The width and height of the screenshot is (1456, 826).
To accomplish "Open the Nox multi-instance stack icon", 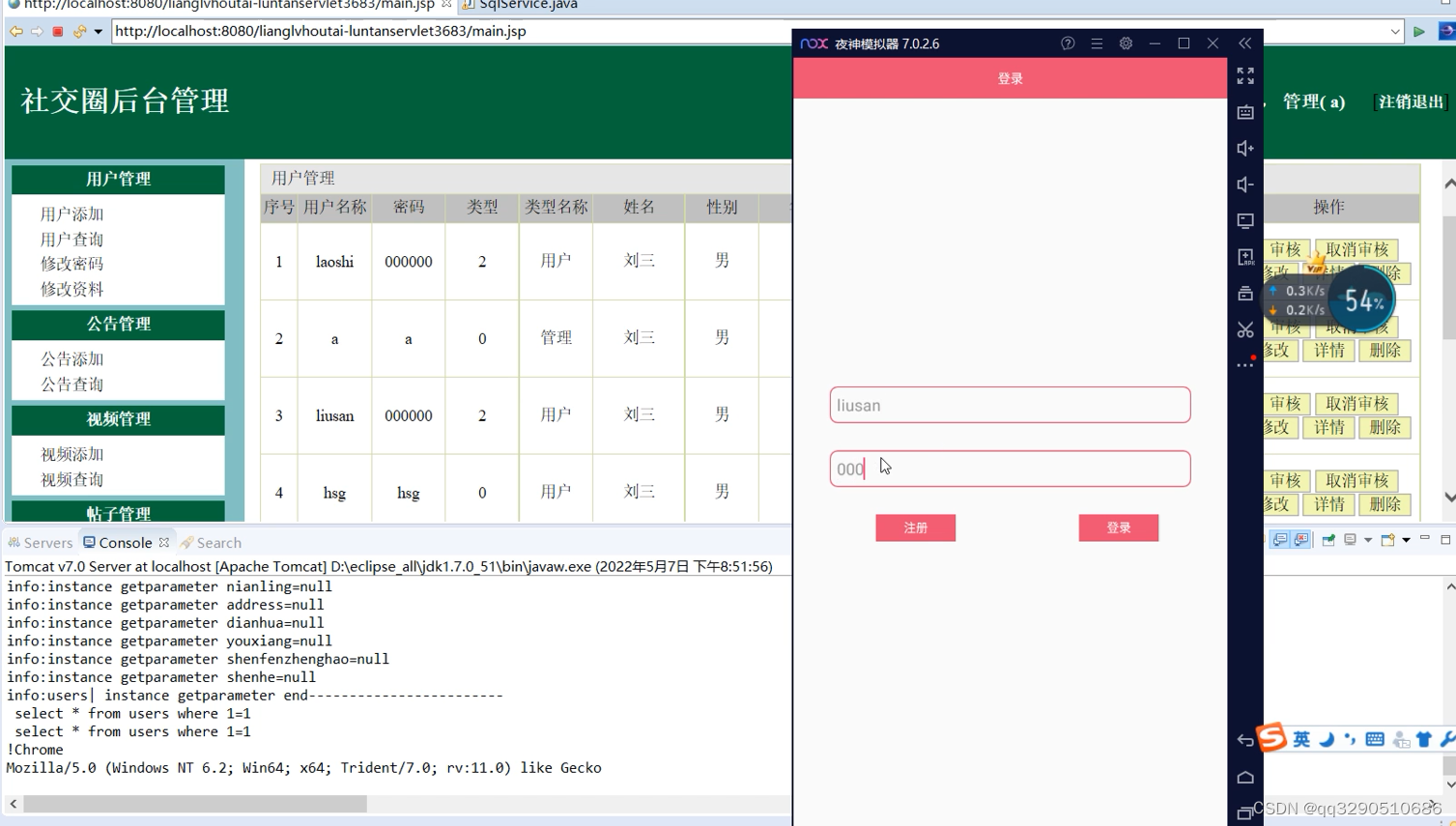I will click(x=1245, y=293).
